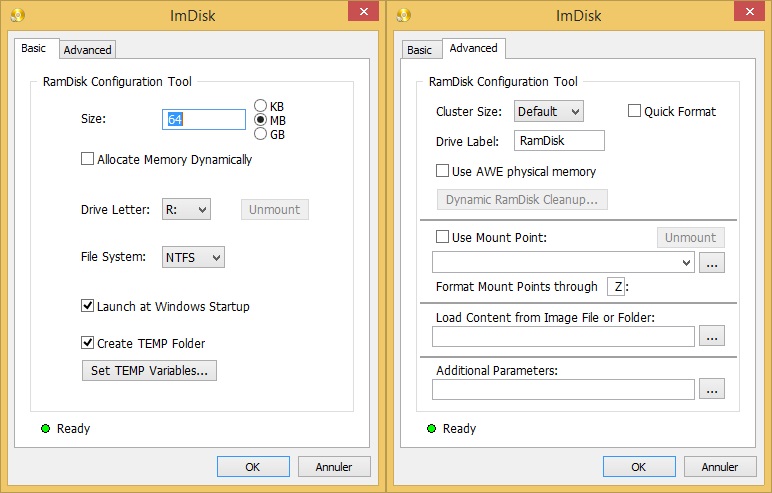772x493 pixels.
Task: Click the browse button beside the mount point dropdown
Action: pyautogui.click(x=712, y=263)
